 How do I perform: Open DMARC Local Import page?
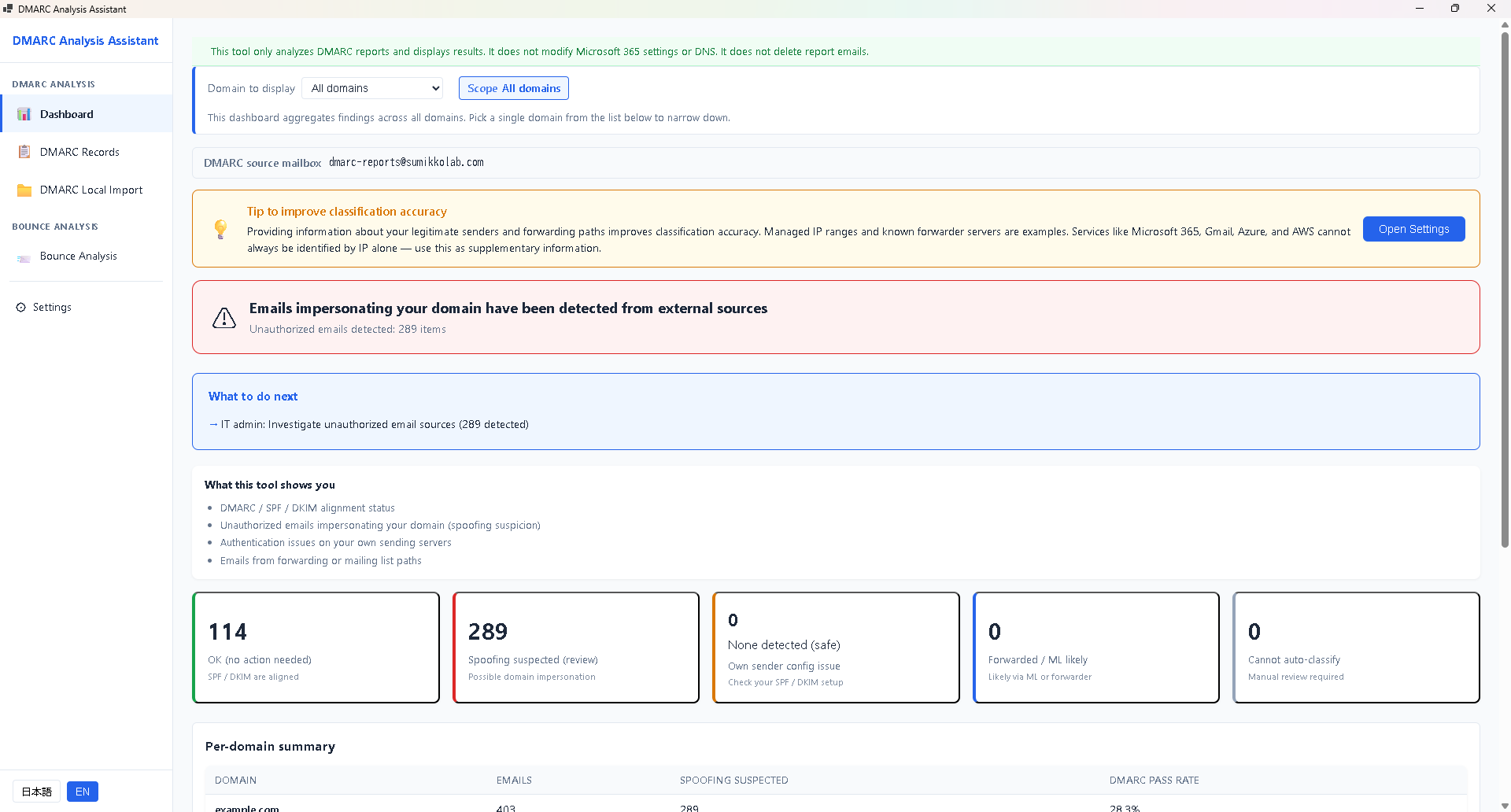[x=87, y=190]
